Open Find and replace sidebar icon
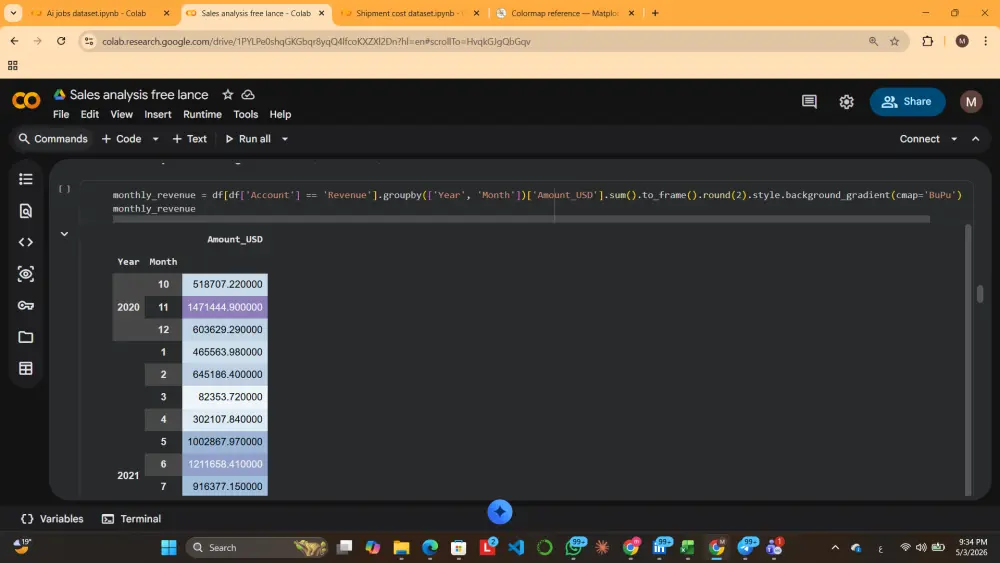The height and width of the screenshot is (563, 1000). point(26,211)
